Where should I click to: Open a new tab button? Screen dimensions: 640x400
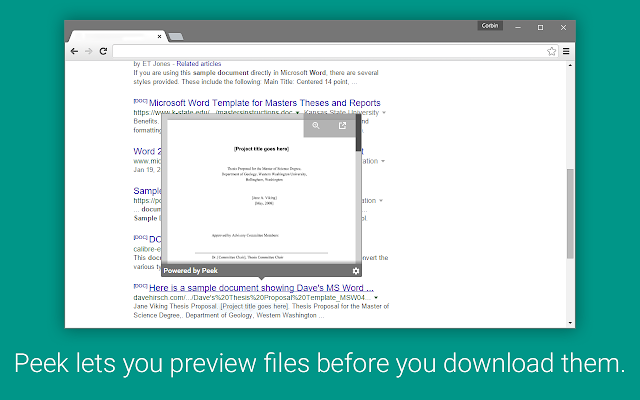176,37
